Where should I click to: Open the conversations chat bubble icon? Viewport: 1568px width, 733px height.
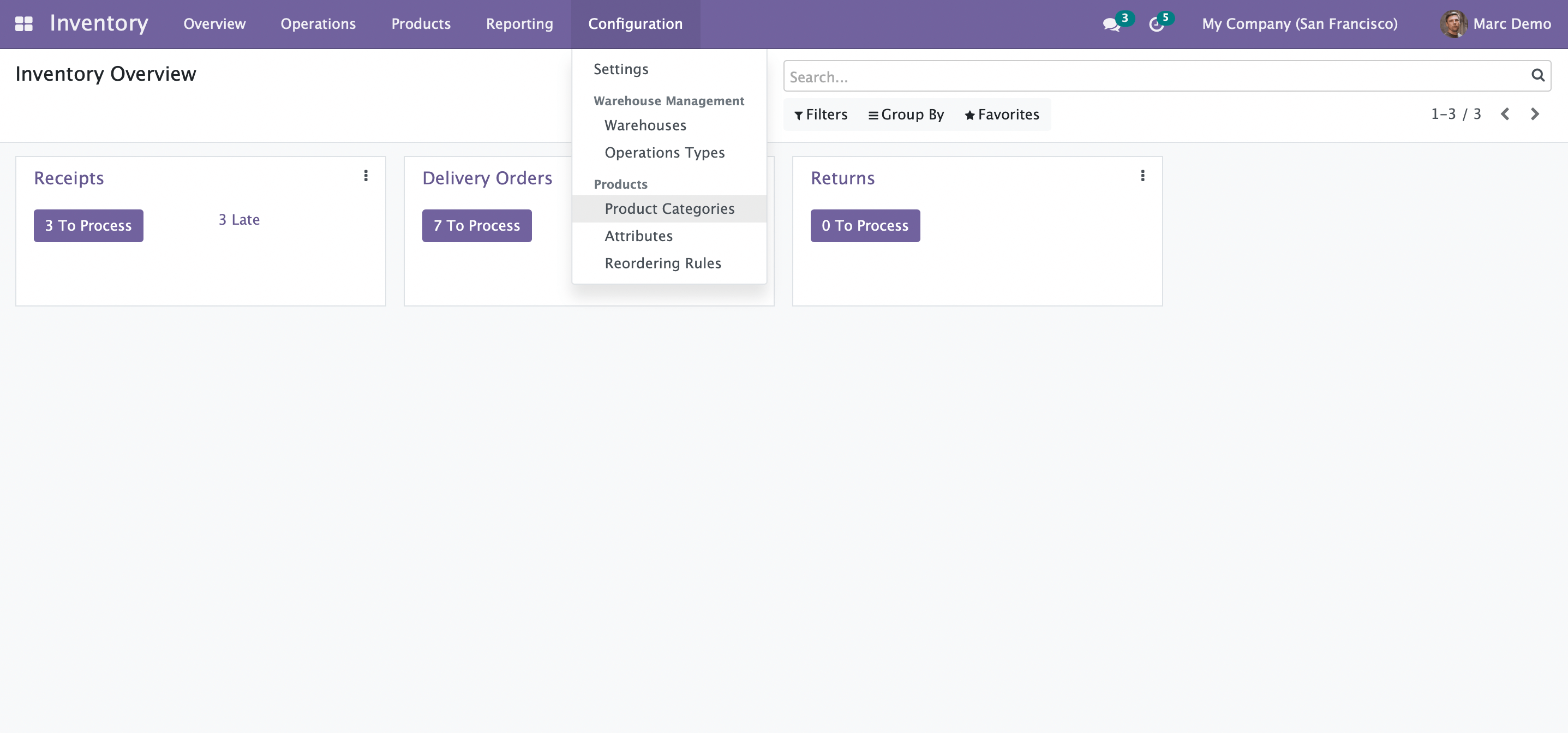click(x=1111, y=25)
